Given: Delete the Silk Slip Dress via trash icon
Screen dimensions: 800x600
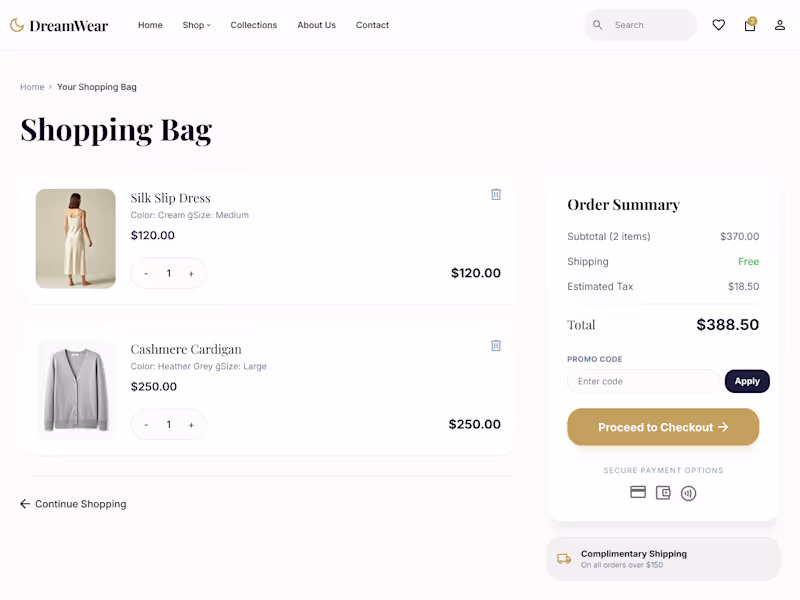Looking at the screenshot, I should 496,194.
